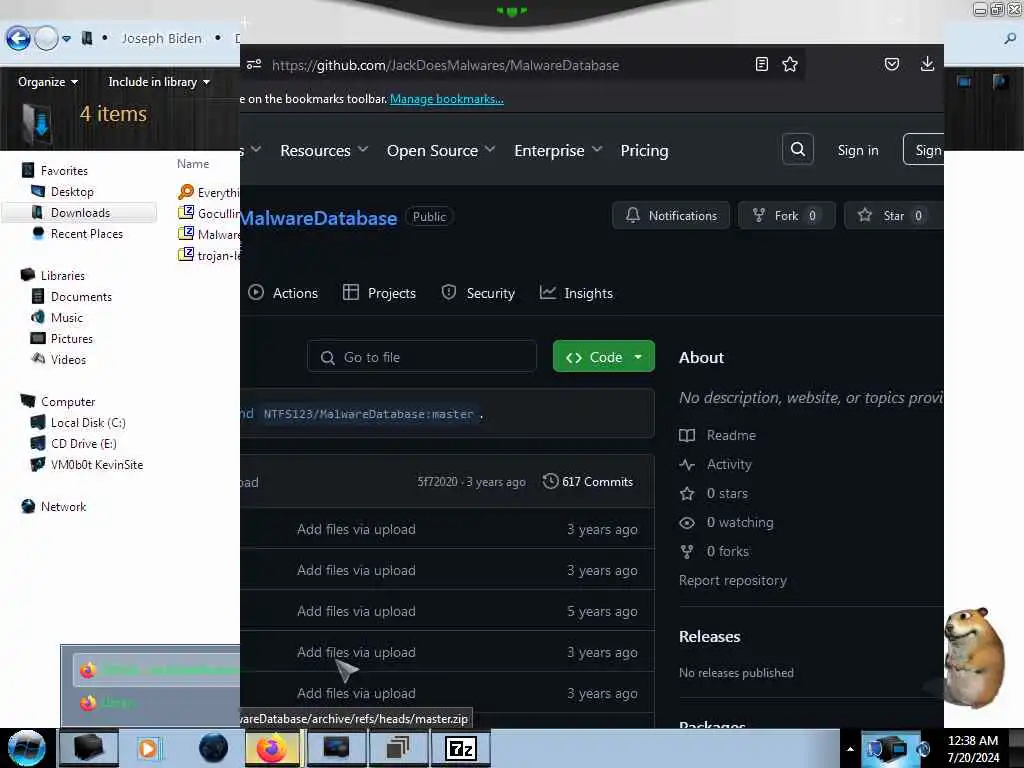Bookmark this page with the star icon

click(x=790, y=64)
